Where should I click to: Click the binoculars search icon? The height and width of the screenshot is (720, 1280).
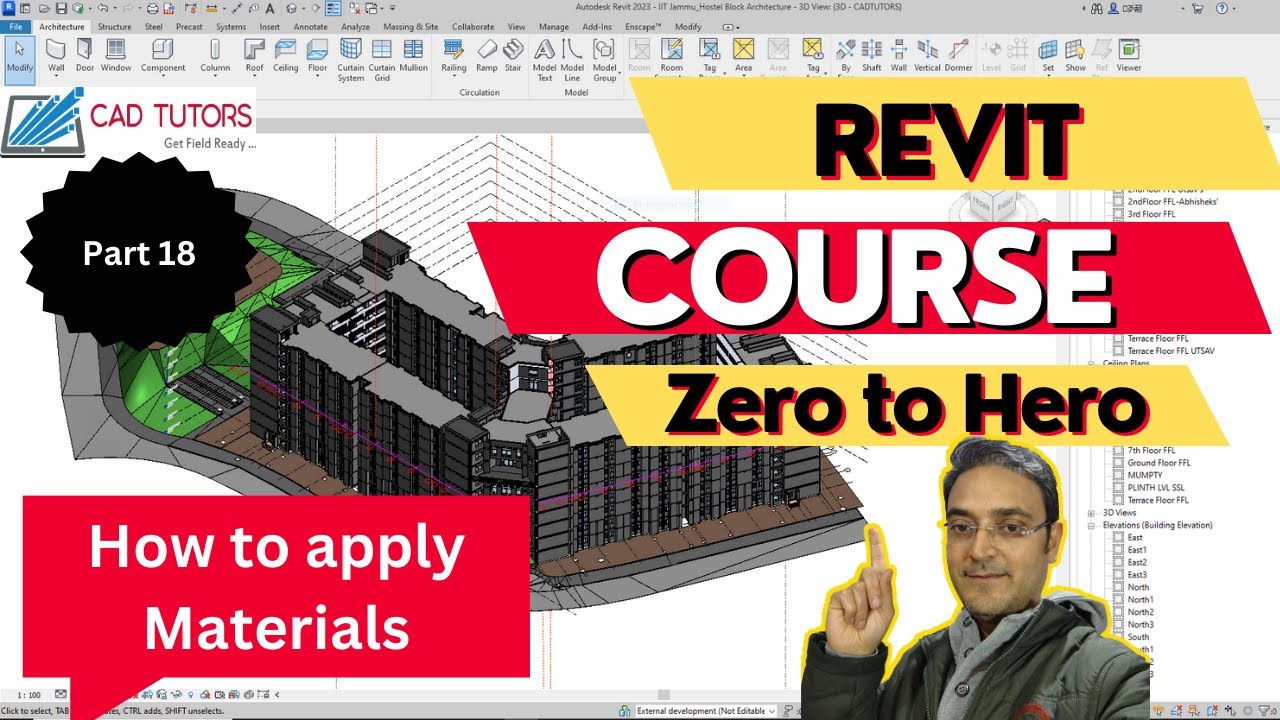1096,8
